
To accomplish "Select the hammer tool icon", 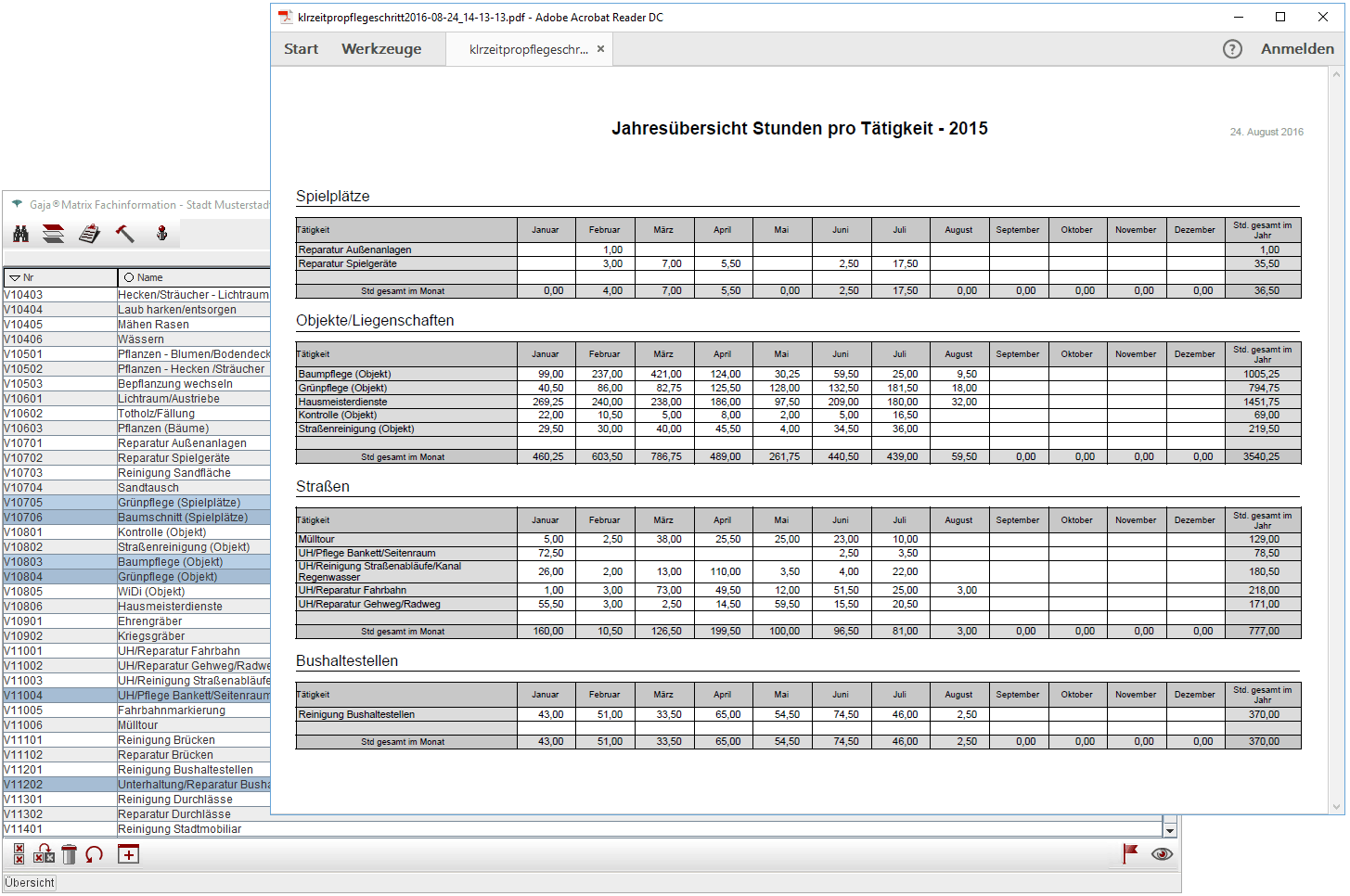I will [x=124, y=234].
